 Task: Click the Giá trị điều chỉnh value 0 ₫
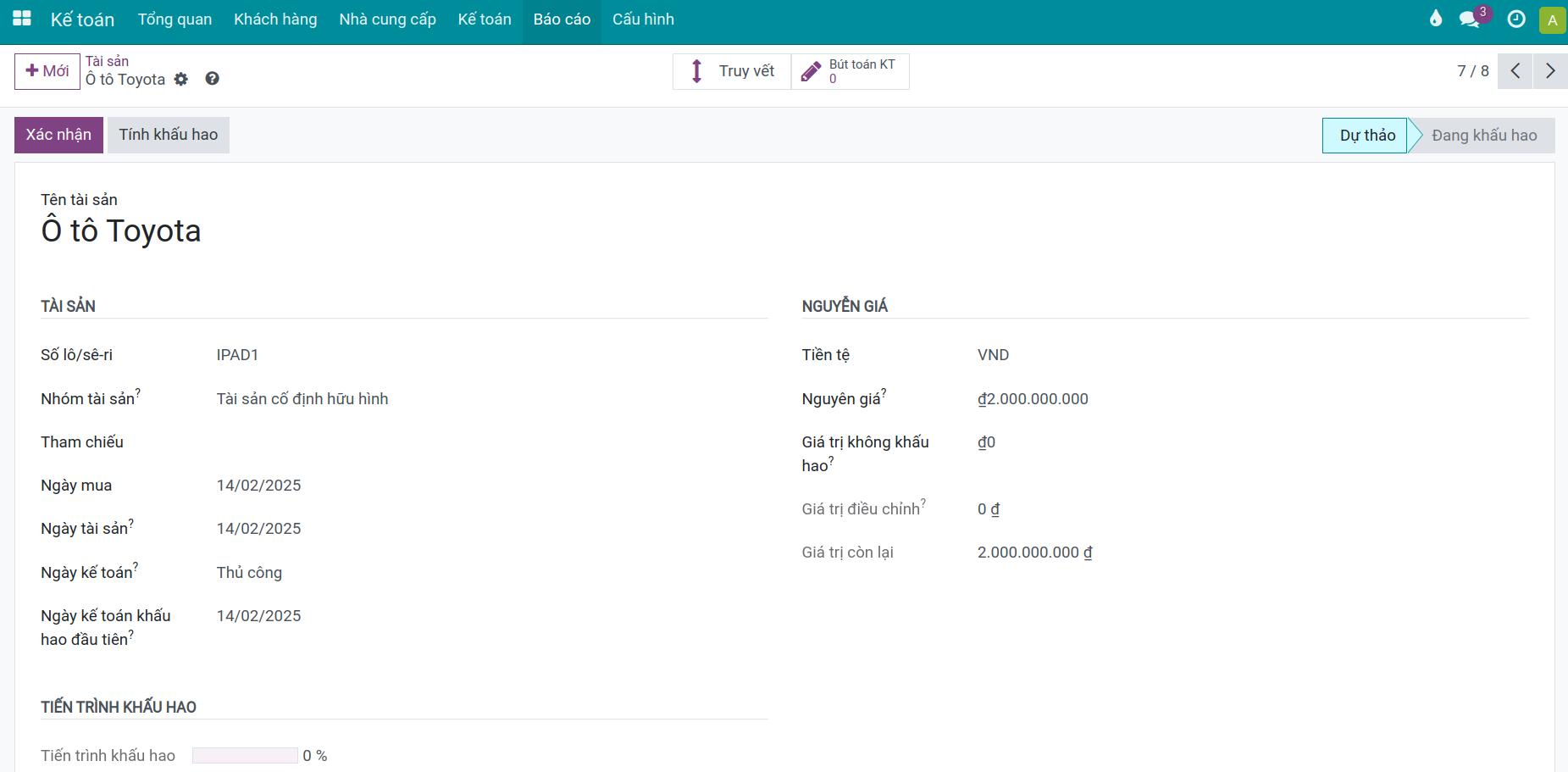pyautogui.click(x=989, y=509)
